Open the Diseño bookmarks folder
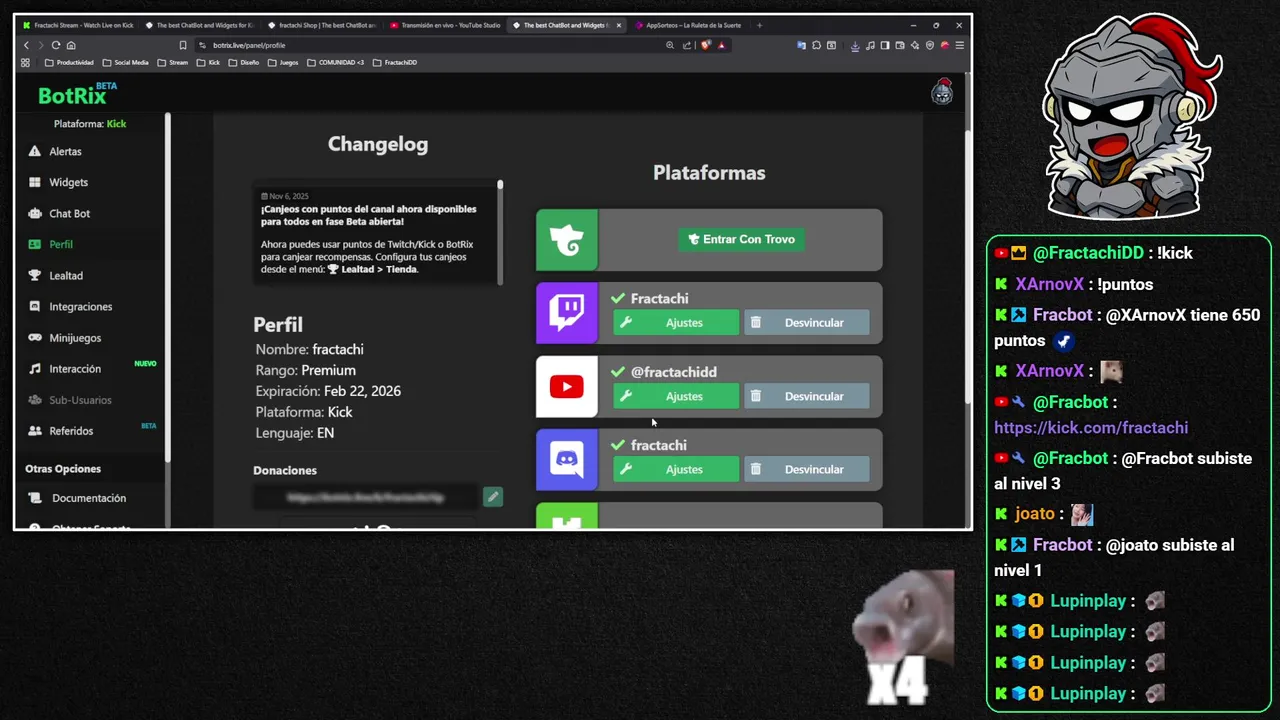 pos(244,62)
